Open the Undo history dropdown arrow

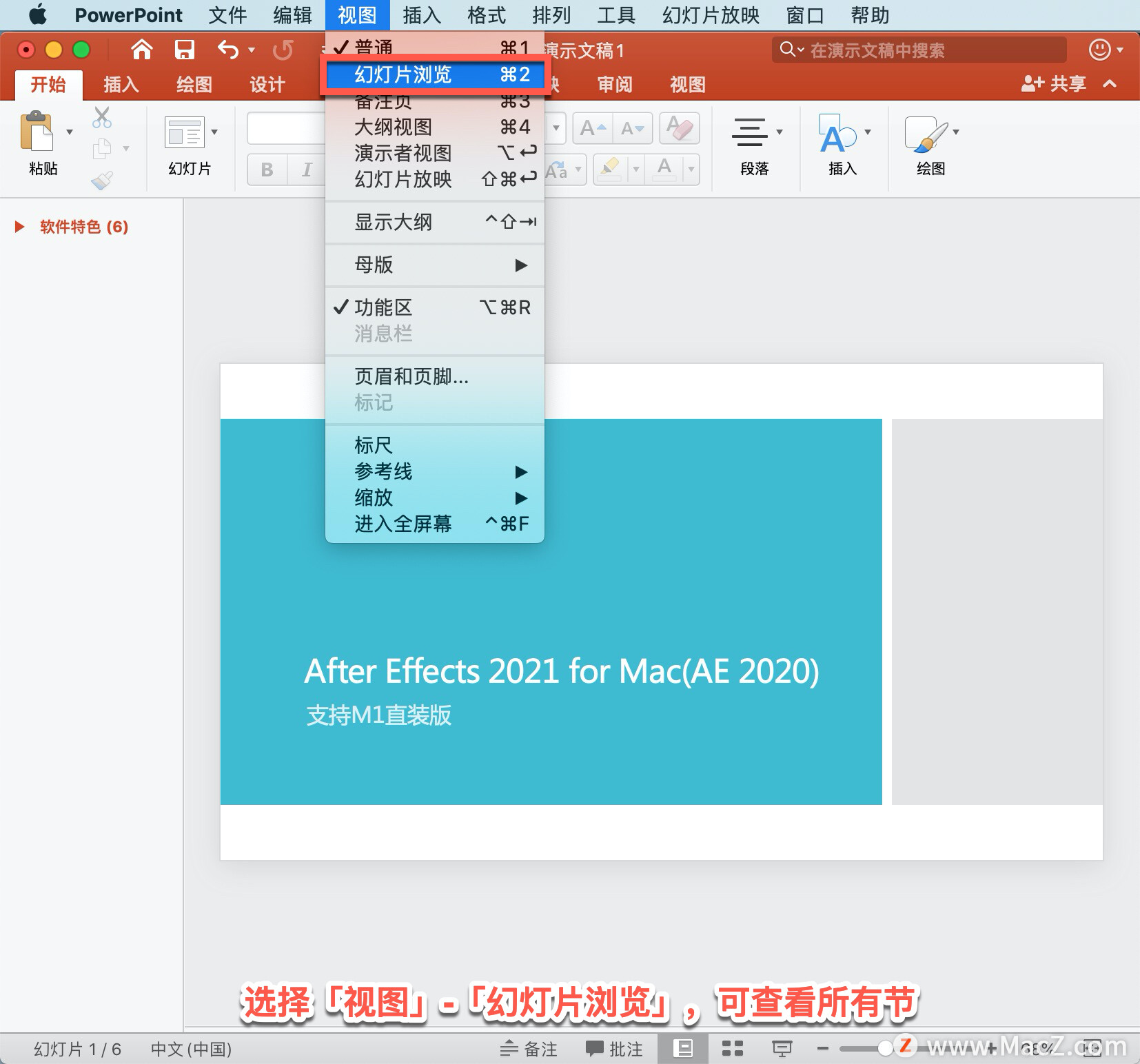252,50
